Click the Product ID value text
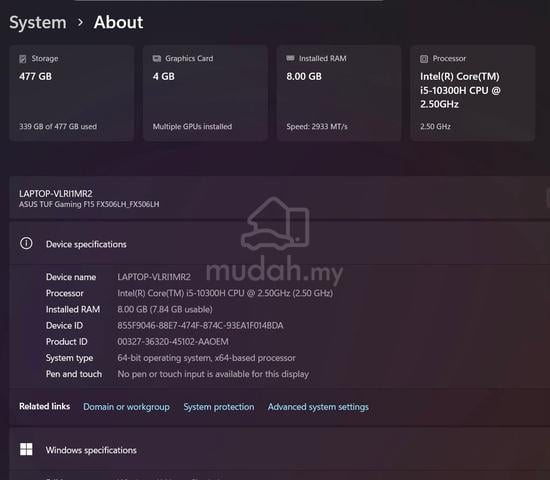The image size is (550, 480). (x=173, y=342)
